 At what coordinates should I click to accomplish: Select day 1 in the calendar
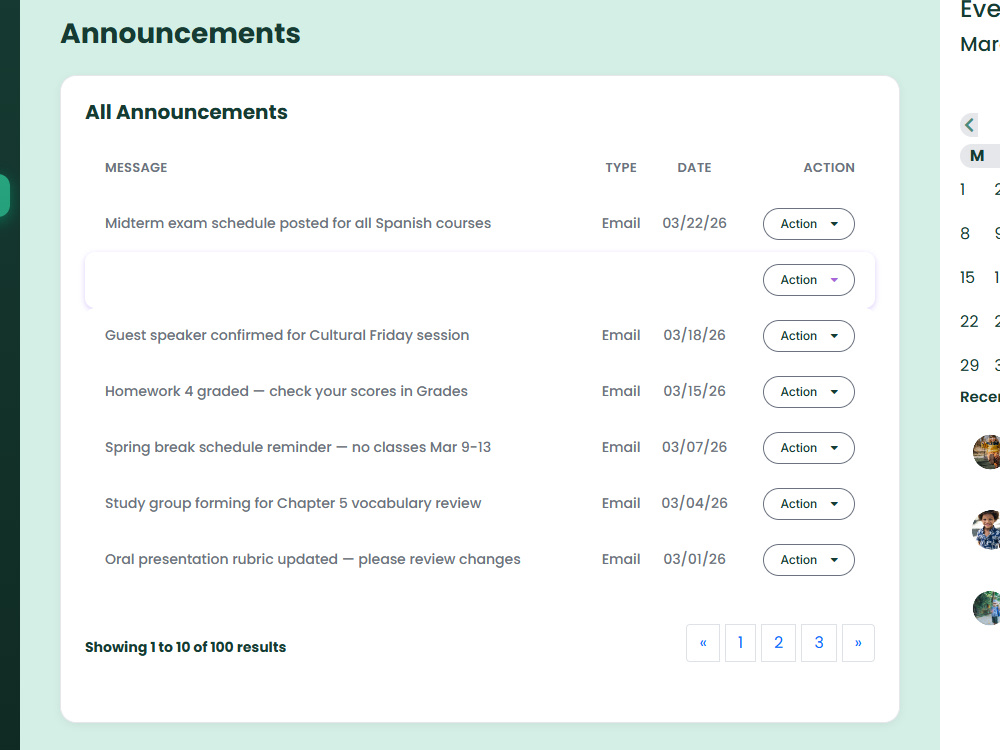[962, 189]
